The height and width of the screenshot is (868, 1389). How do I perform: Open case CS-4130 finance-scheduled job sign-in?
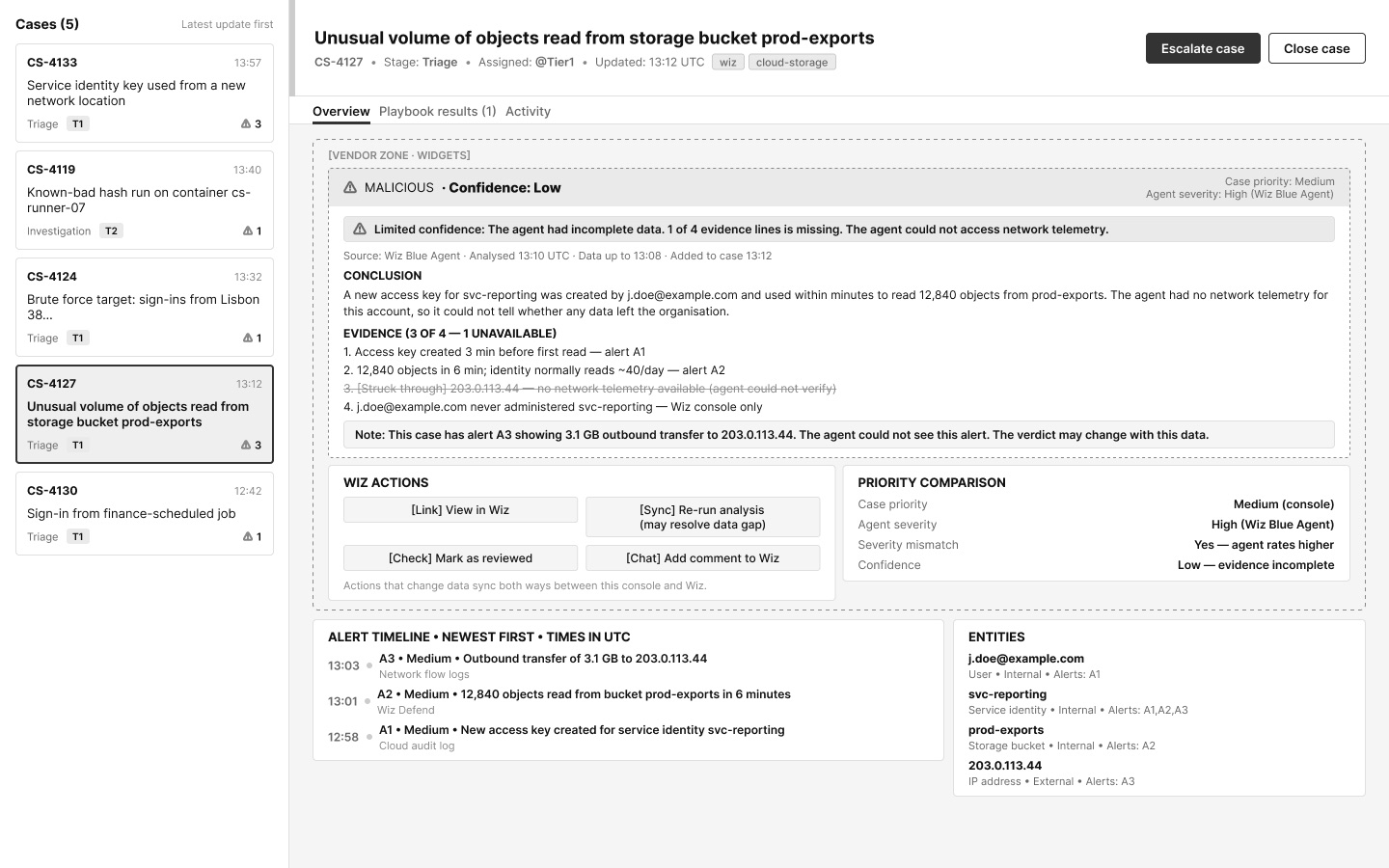(x=145, y=513)
